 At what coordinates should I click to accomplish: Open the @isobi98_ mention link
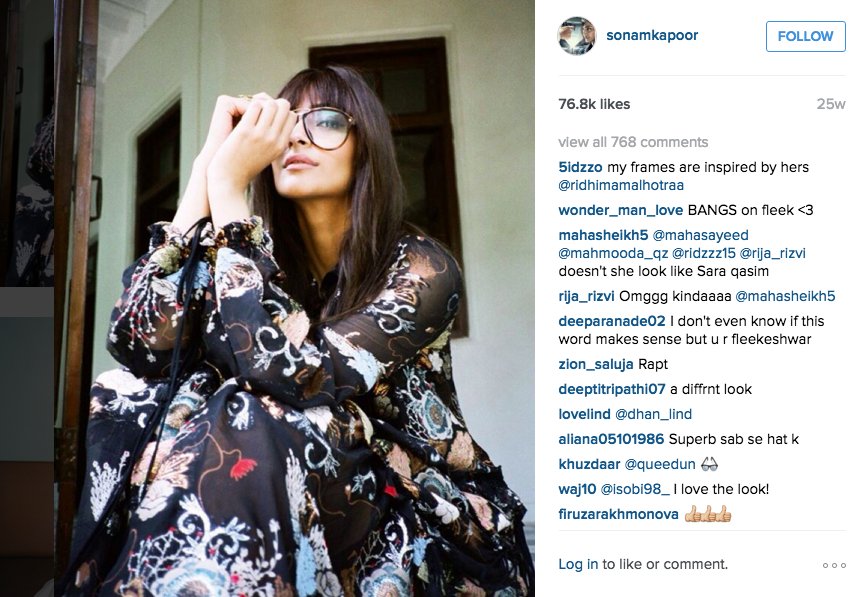[635, 490]
